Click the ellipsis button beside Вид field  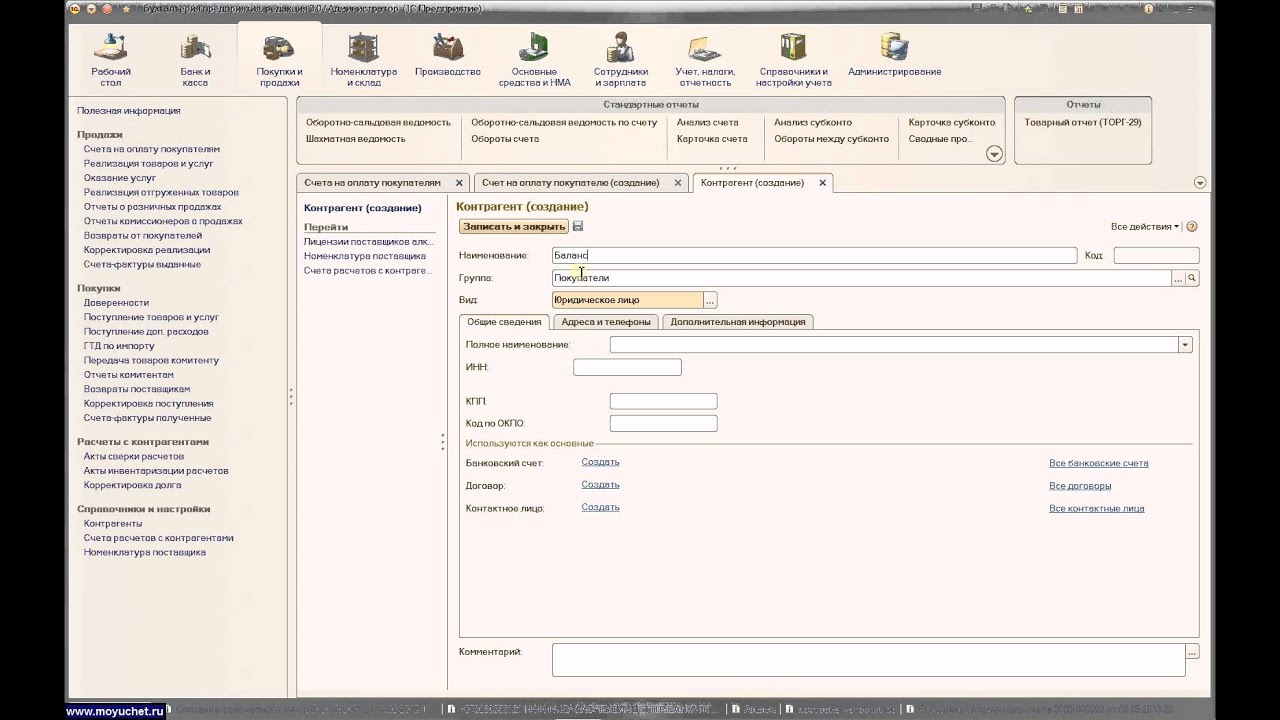pos(710,300)
